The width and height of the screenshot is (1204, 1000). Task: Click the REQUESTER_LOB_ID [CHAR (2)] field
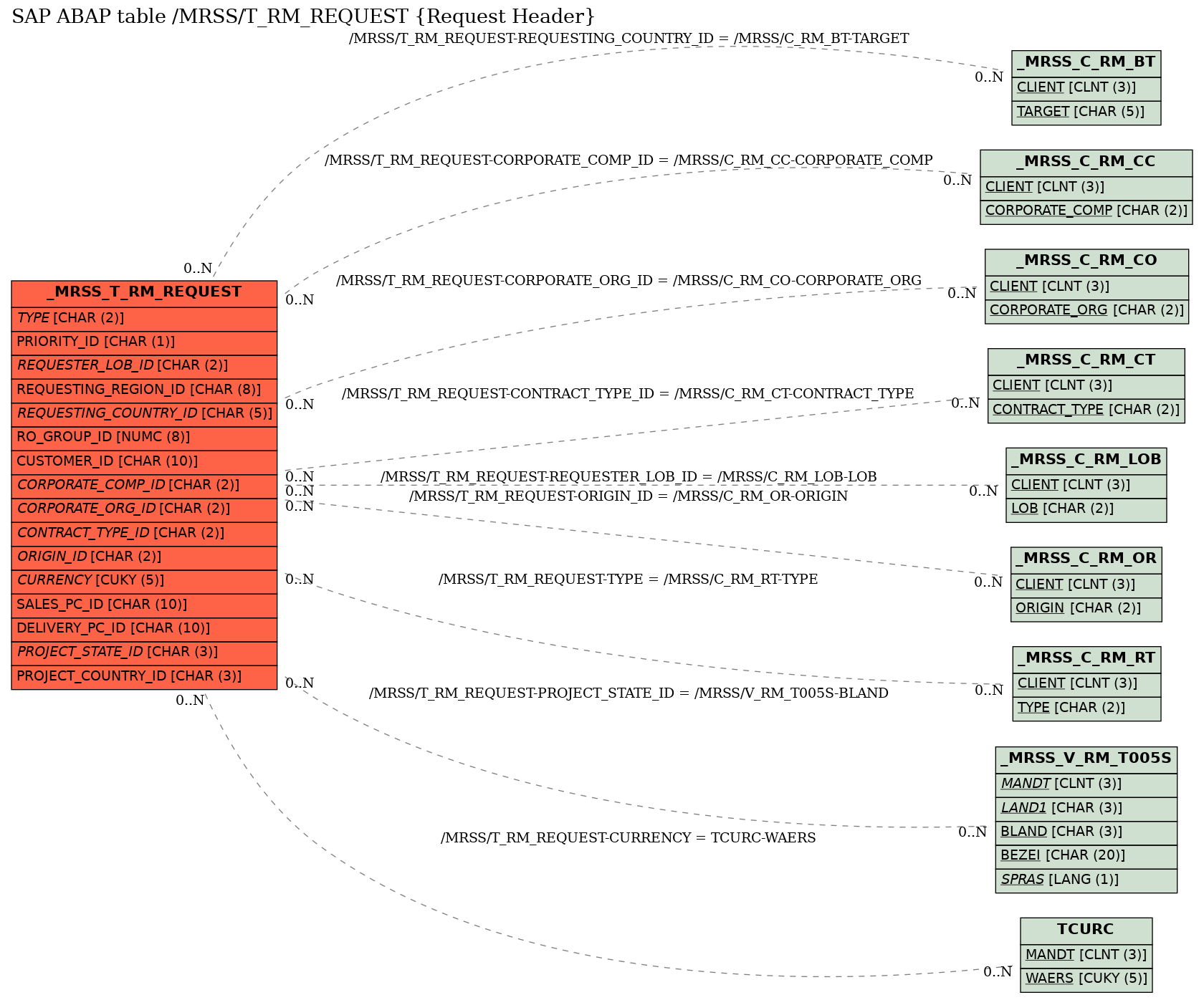pyautogui.click(x=144, y=366)
